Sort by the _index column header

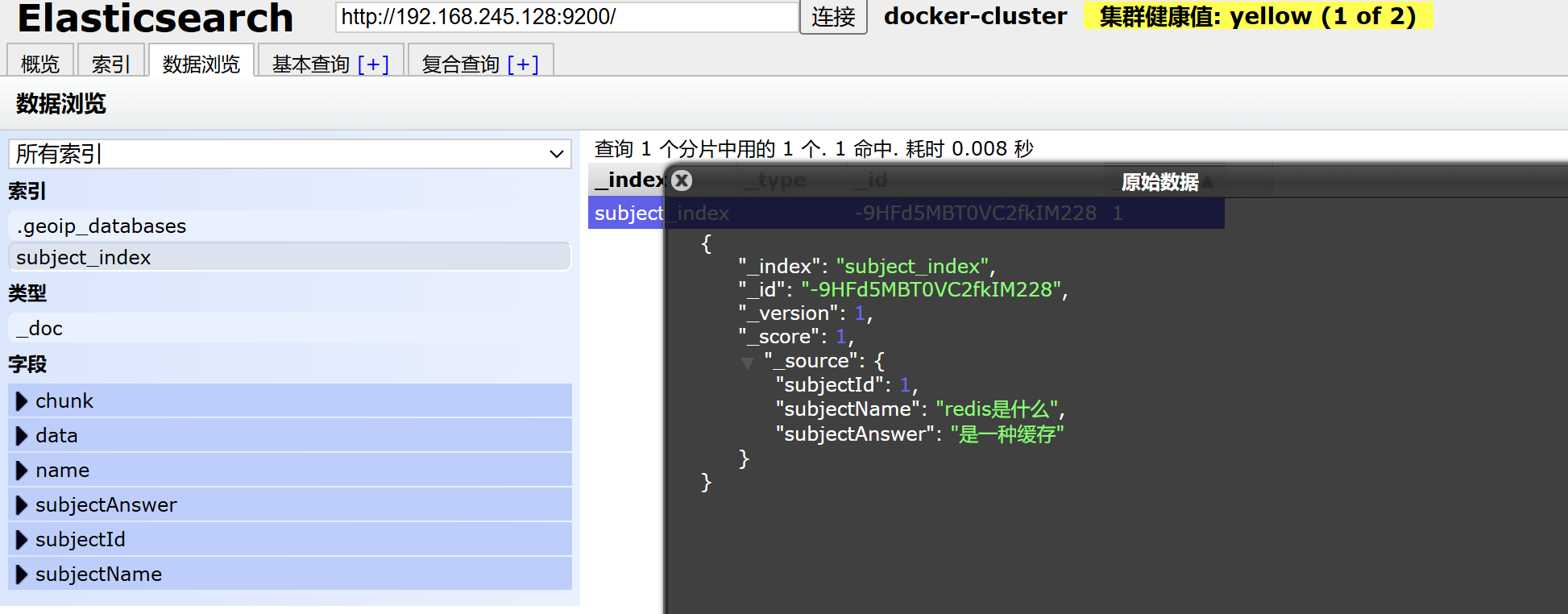pyautogui.click(x=630, y=180)
